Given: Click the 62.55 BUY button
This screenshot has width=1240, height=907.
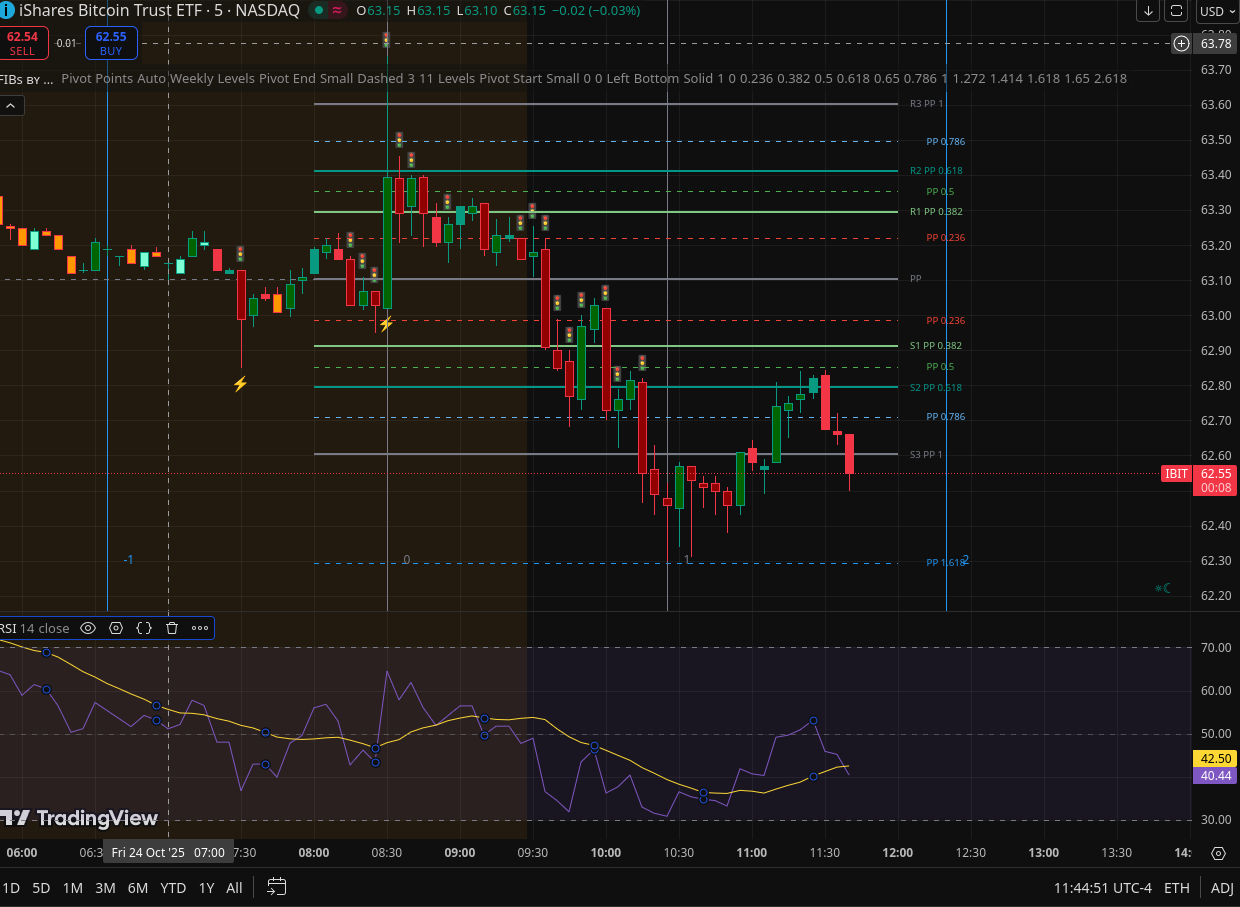Looking at the screenshot, I should point(111,43).
